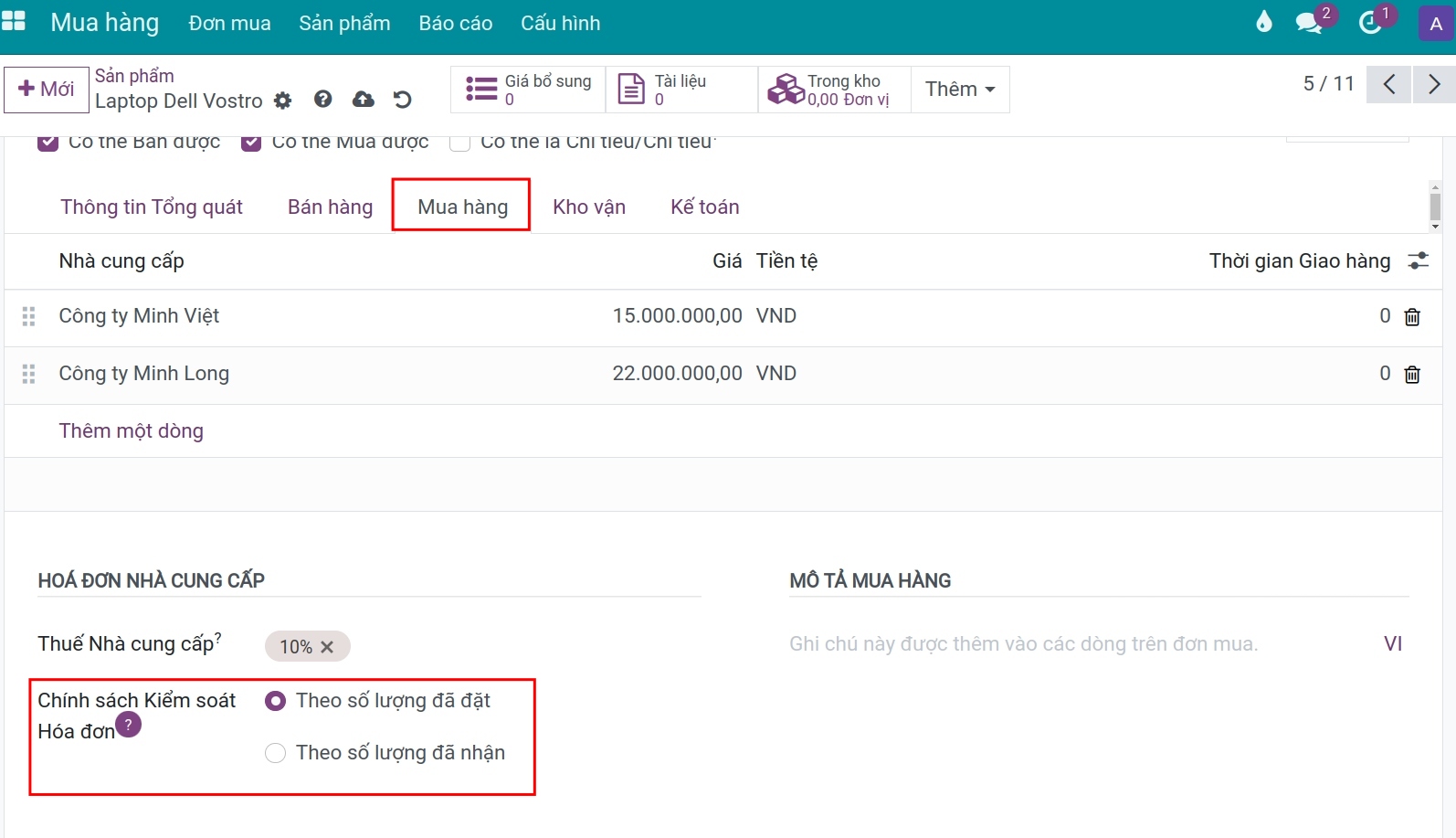Viewport: 1456px width, 838px height.
Task: Click drag handle of Công ty Minh Long row
Action: (28, 374)
